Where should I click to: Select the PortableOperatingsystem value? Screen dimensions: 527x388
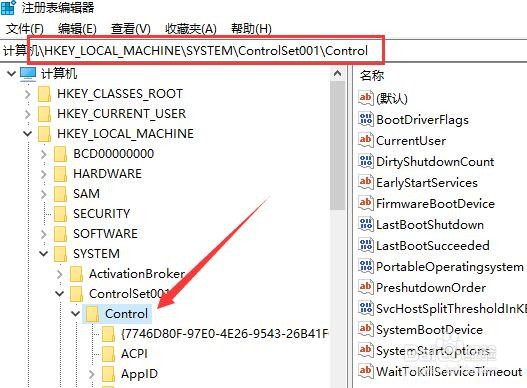[450, 267]
